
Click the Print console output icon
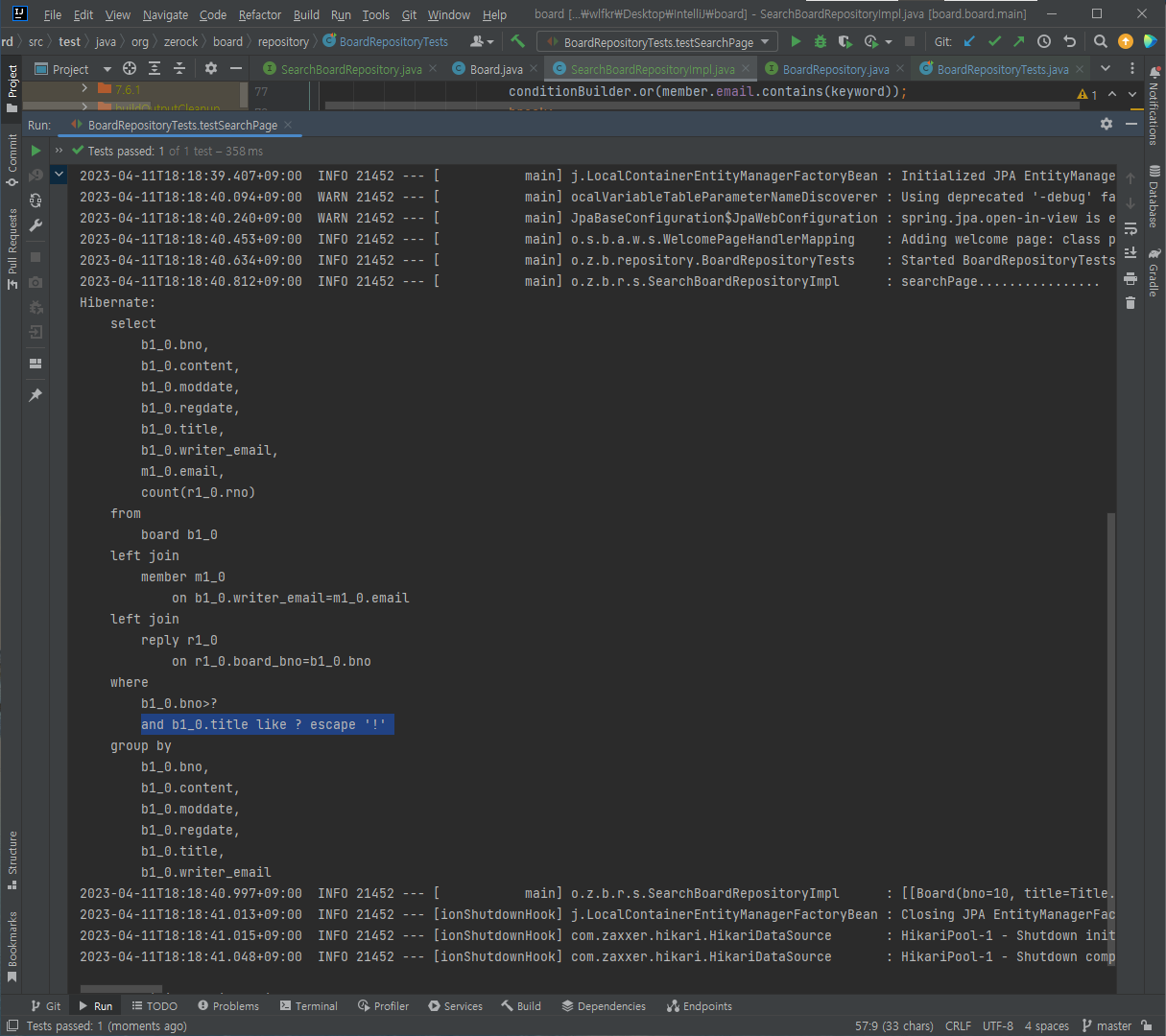tap(1130, 278)
